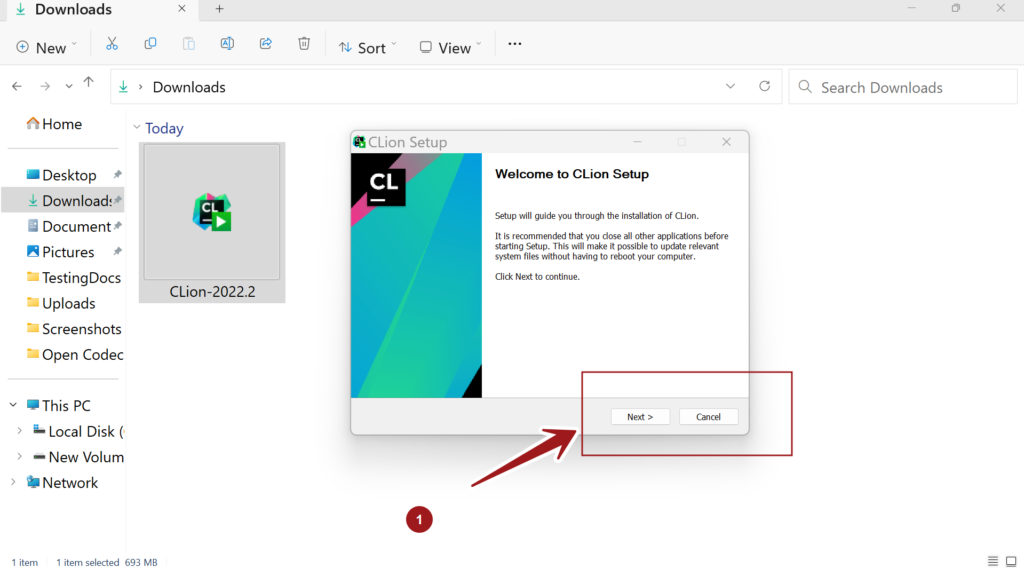Image resolution: width=1024 pixels, height=568 pixels.
Task: Expand the address bar history dropdown
Action: [x=731, y=87]
